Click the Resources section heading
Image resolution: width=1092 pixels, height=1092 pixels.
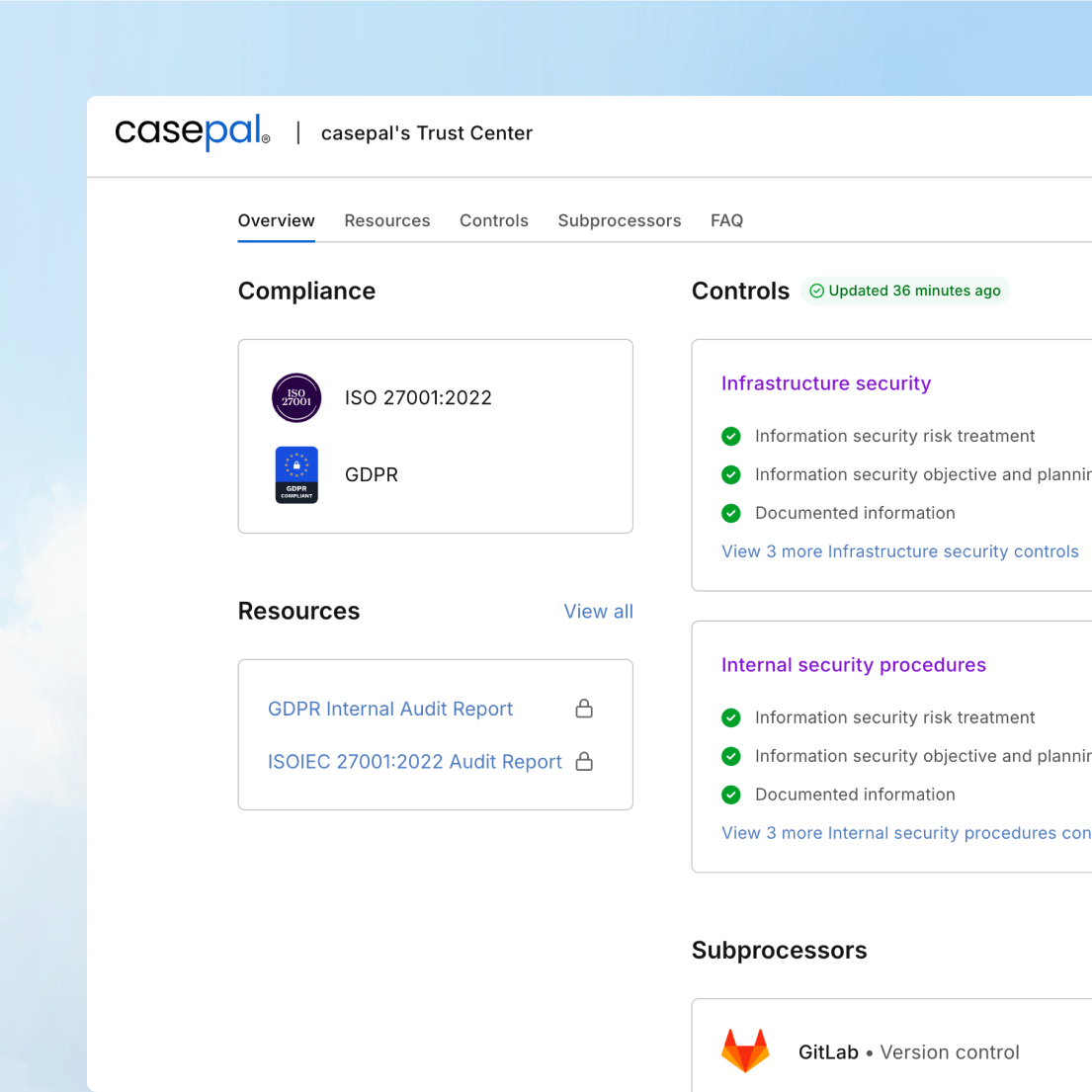[x=298, y=611]
